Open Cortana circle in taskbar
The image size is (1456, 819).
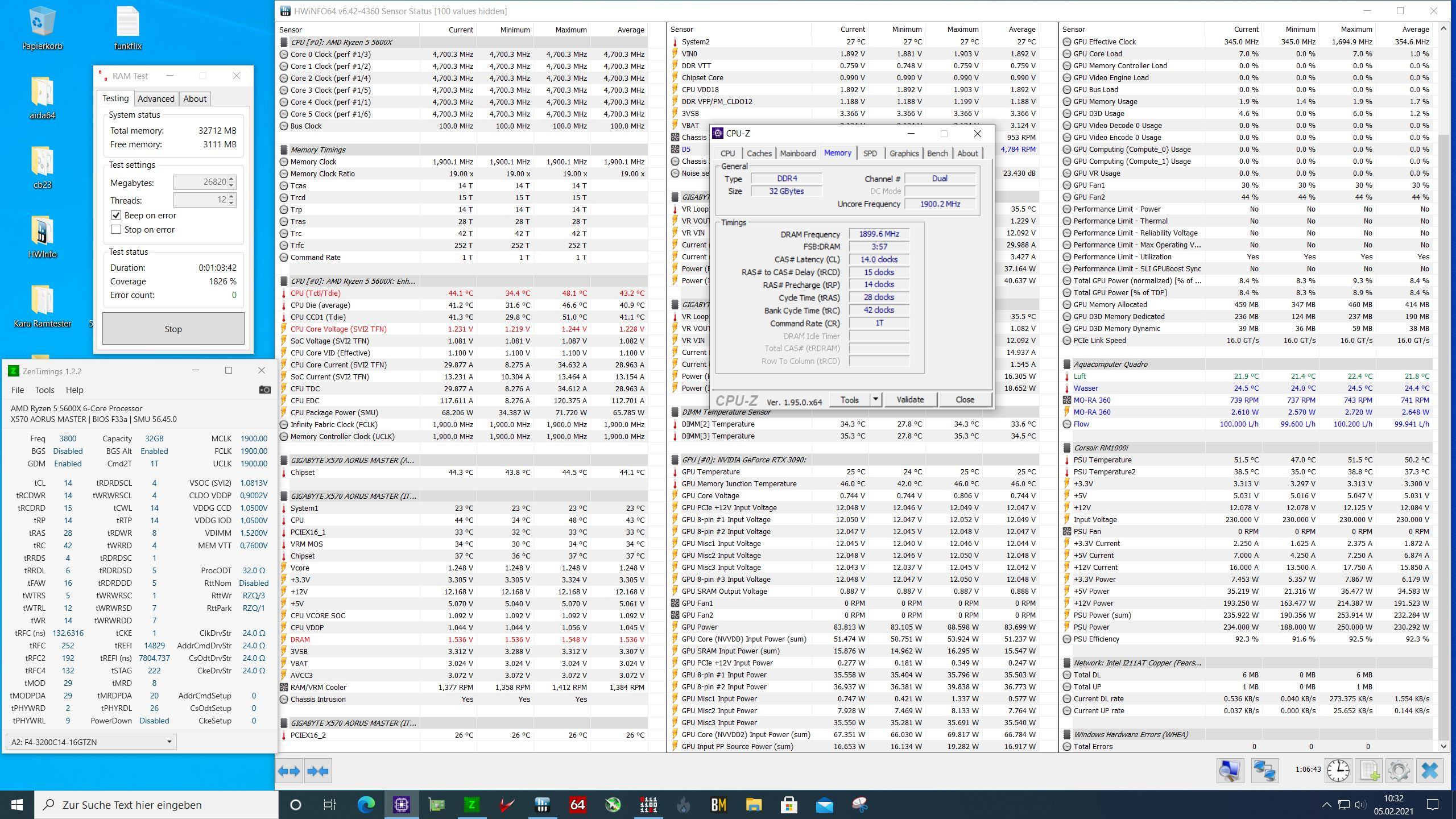(295, 805)
